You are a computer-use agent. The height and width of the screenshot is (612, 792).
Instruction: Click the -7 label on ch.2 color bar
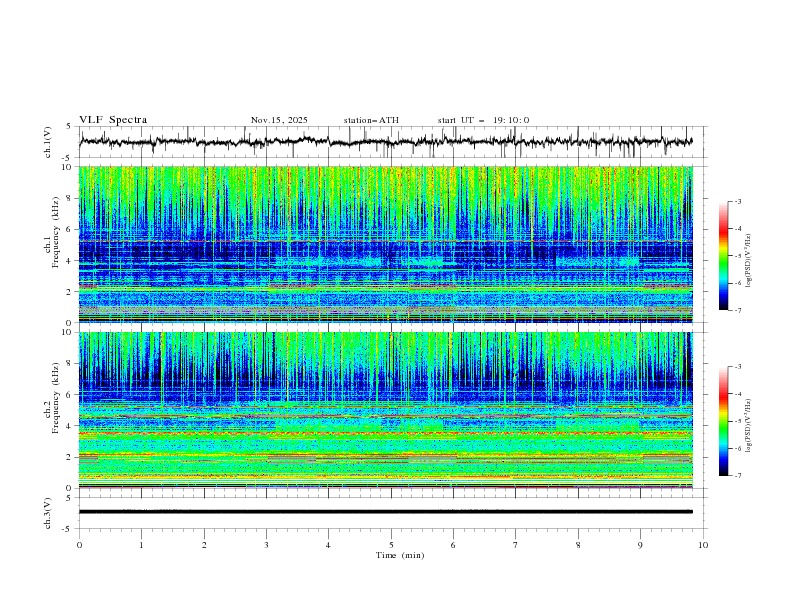pos(738,476)
